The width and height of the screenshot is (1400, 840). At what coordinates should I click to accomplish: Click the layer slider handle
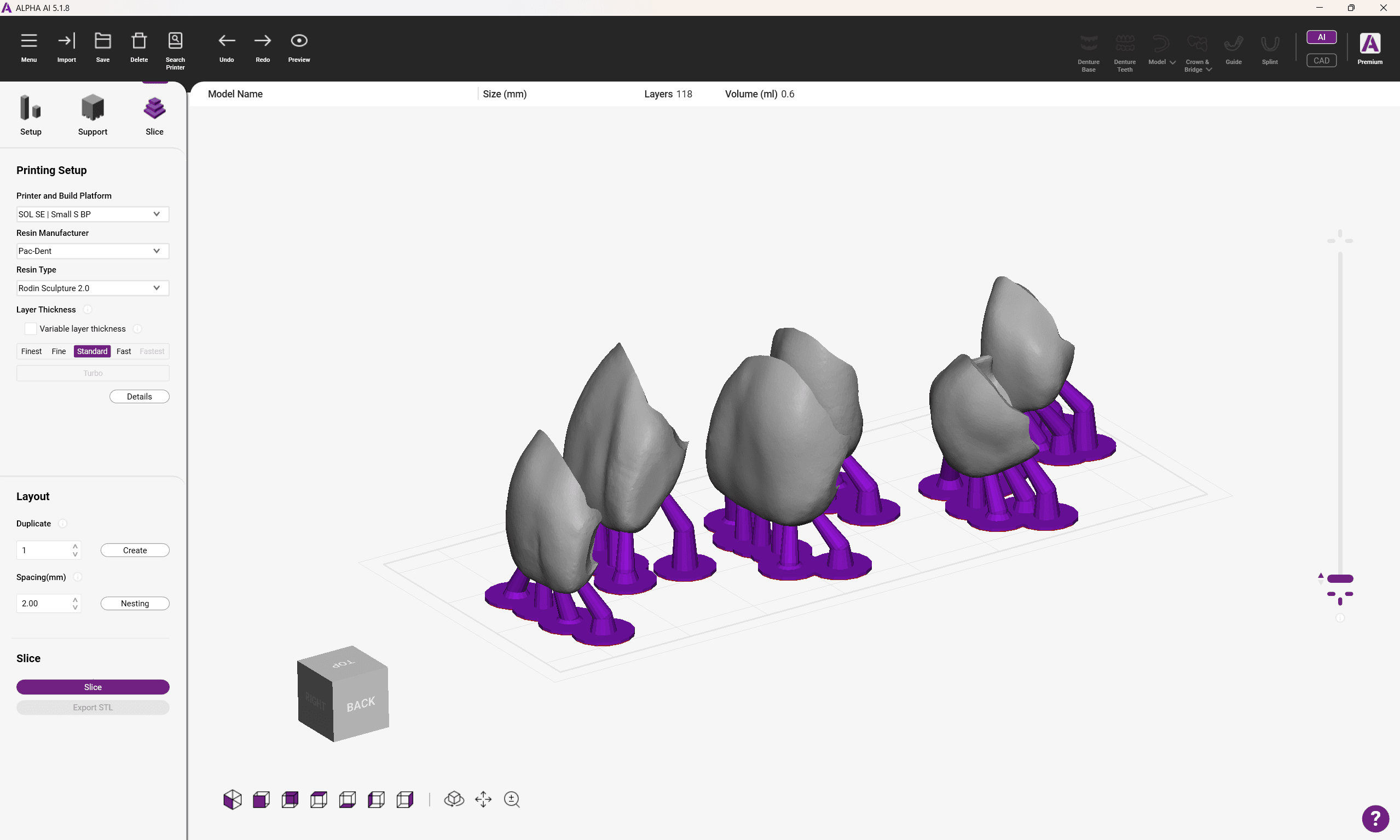(1340, 578)
